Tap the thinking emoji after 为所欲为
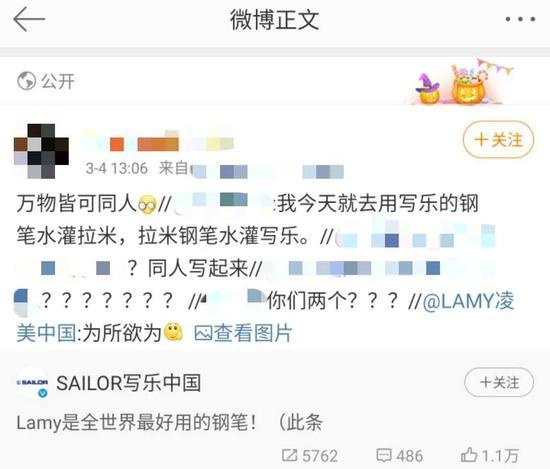This screenshot has width=550, height=469. (x=173, y=332)
